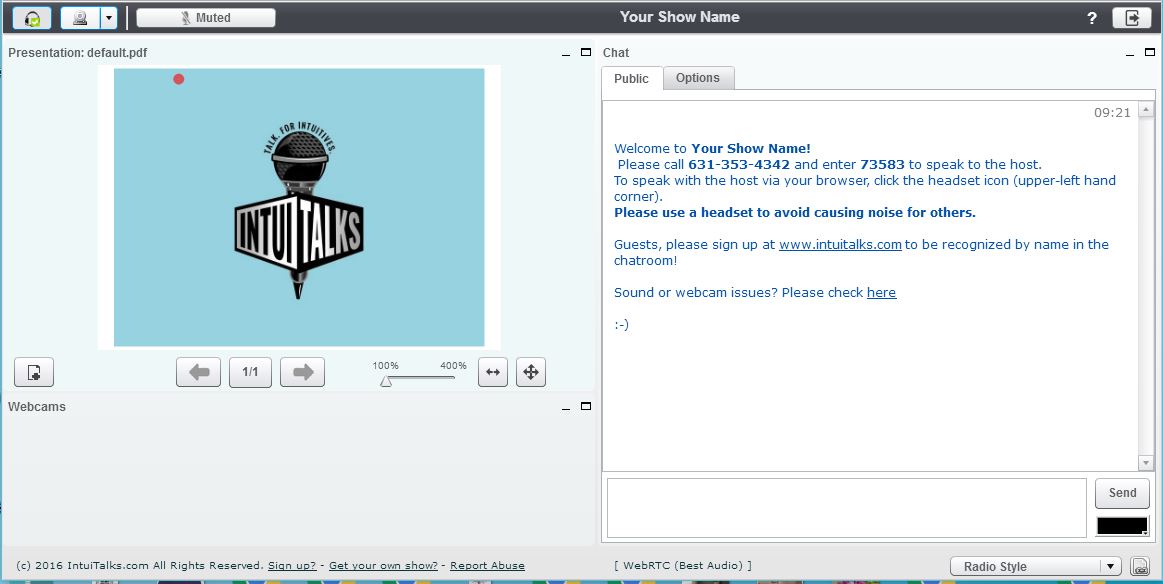Maximize the Presentation panel
Image resolution: width=1163 pixels, height=584 pixels.
coord(586,53)
